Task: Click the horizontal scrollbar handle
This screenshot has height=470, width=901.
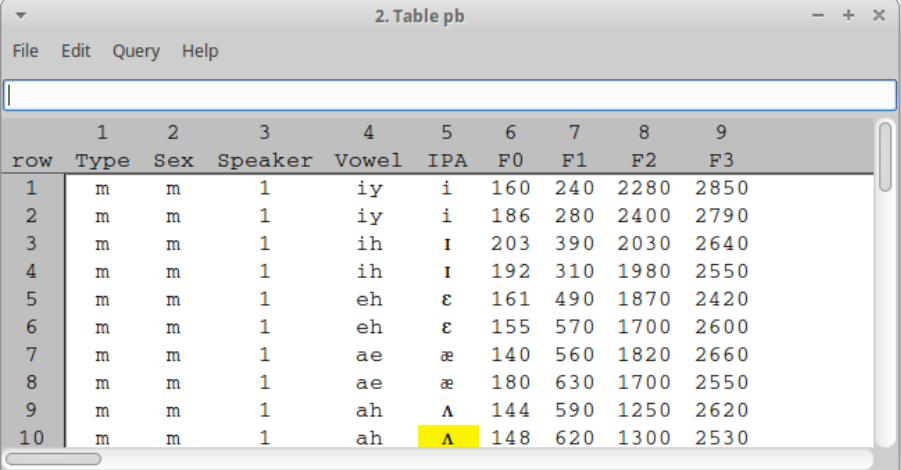Action: [54, 459]
